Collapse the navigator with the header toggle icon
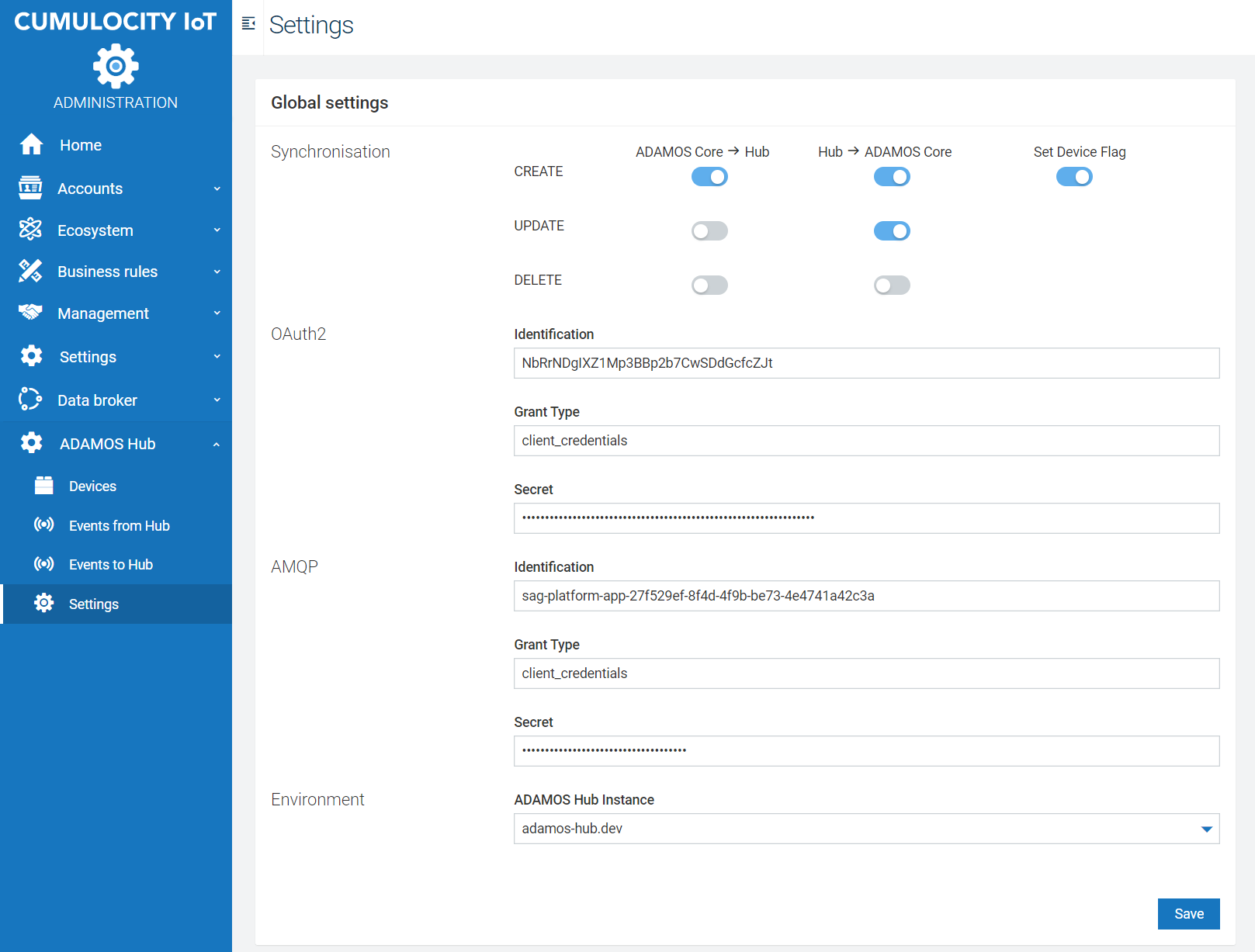This screenshot has height=952, width=1255. (248, 23)
